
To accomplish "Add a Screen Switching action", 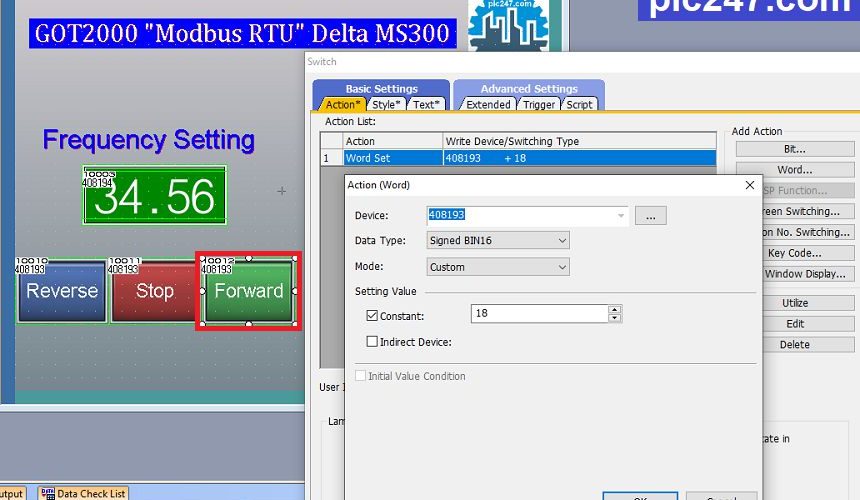I will pos(808,212).
